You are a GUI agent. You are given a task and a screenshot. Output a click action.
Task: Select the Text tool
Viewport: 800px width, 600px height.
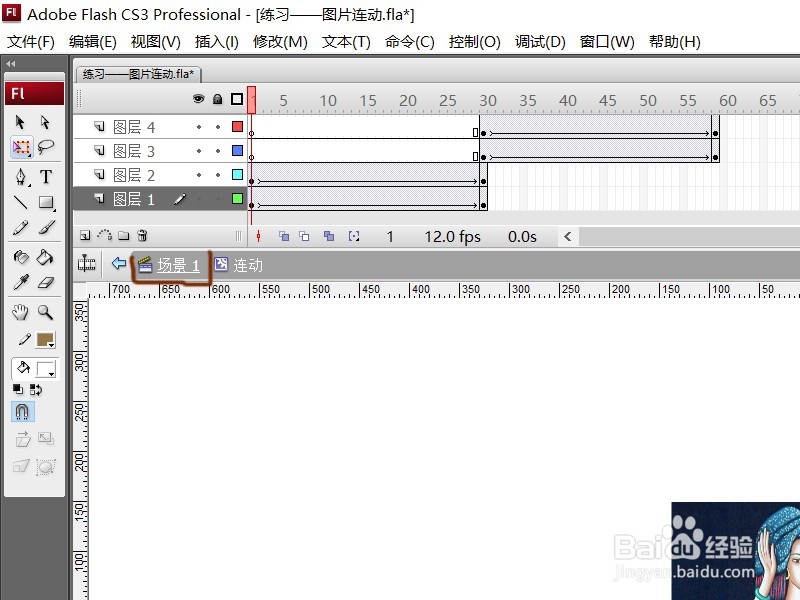(45, 177)
